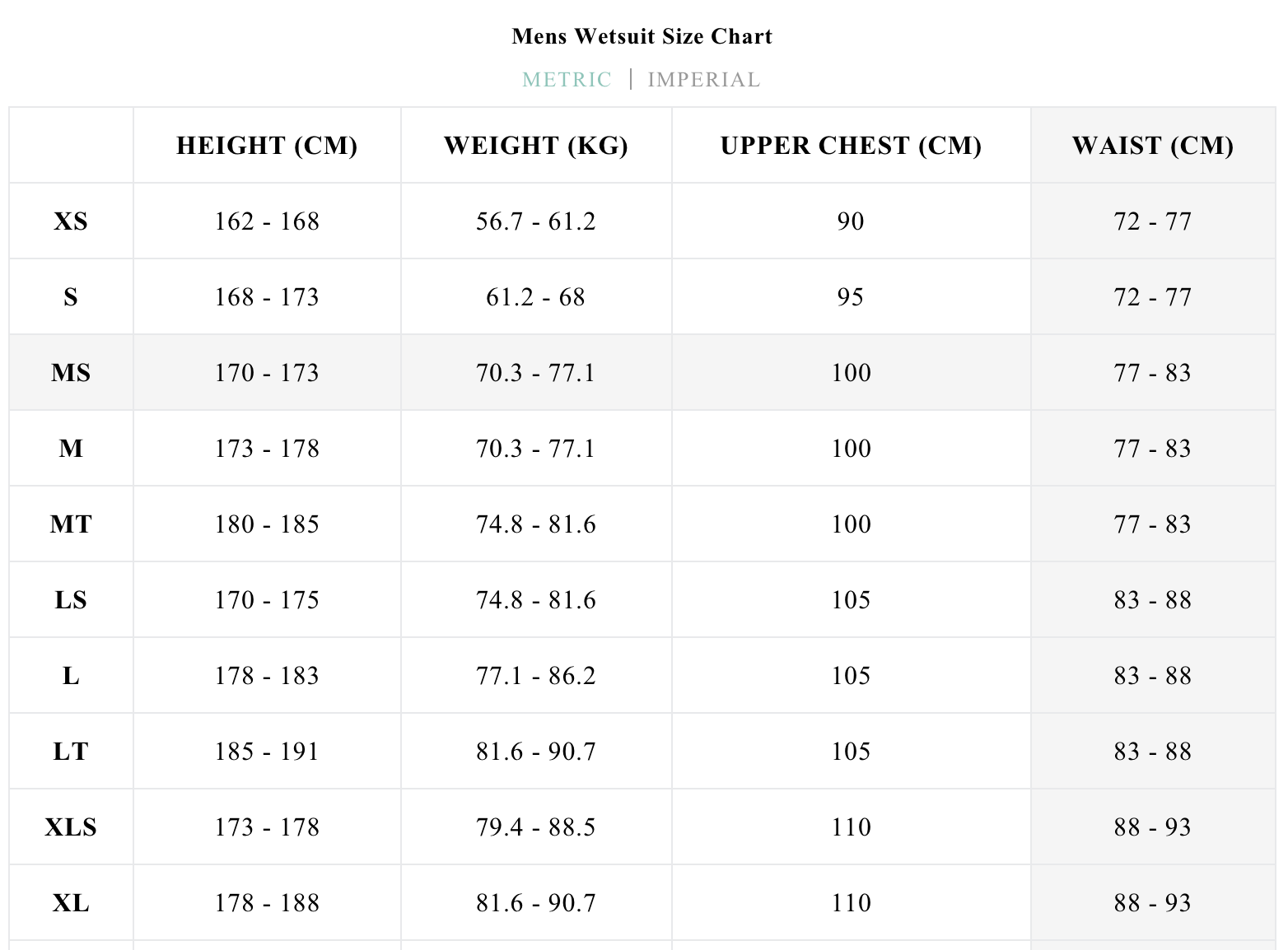1288x950 pixels.
Task: Click the 61.2 - 68 weight cell
Action: [x=535, y=297]
